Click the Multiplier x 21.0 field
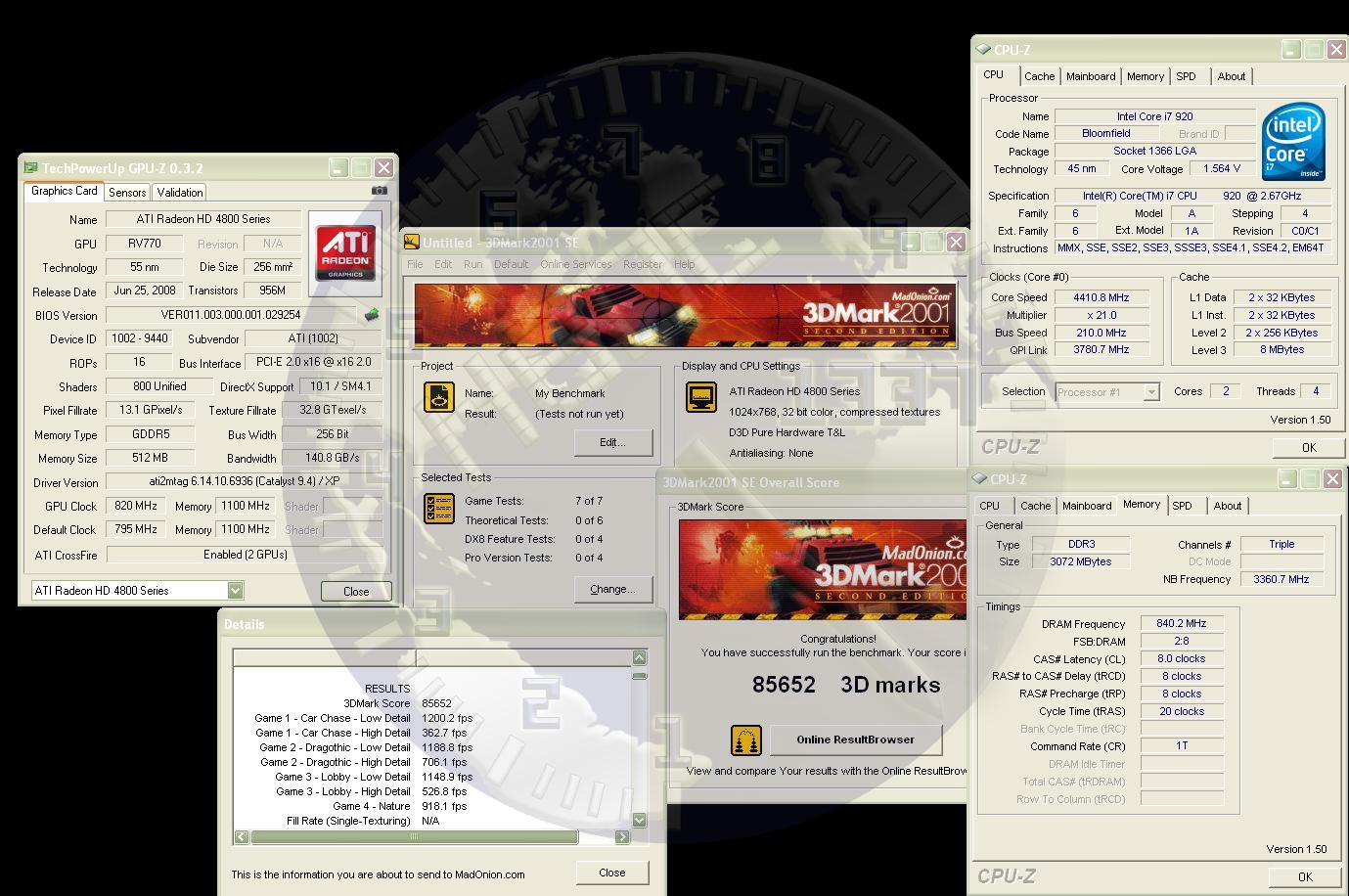 point(1101,315)
